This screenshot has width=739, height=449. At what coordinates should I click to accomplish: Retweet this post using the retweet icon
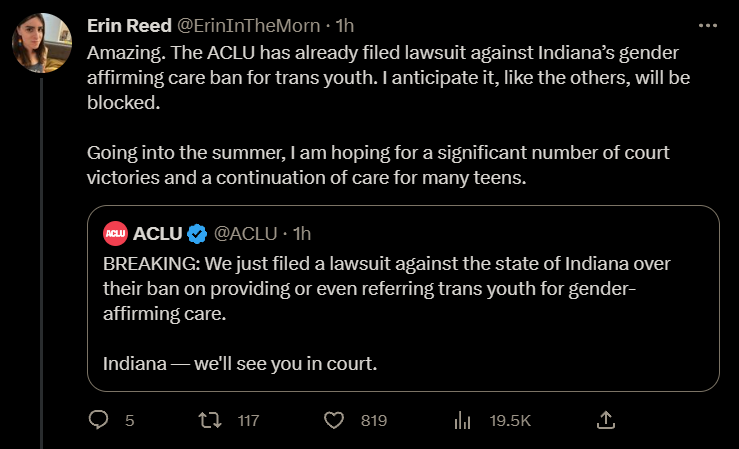pos(211,421)
